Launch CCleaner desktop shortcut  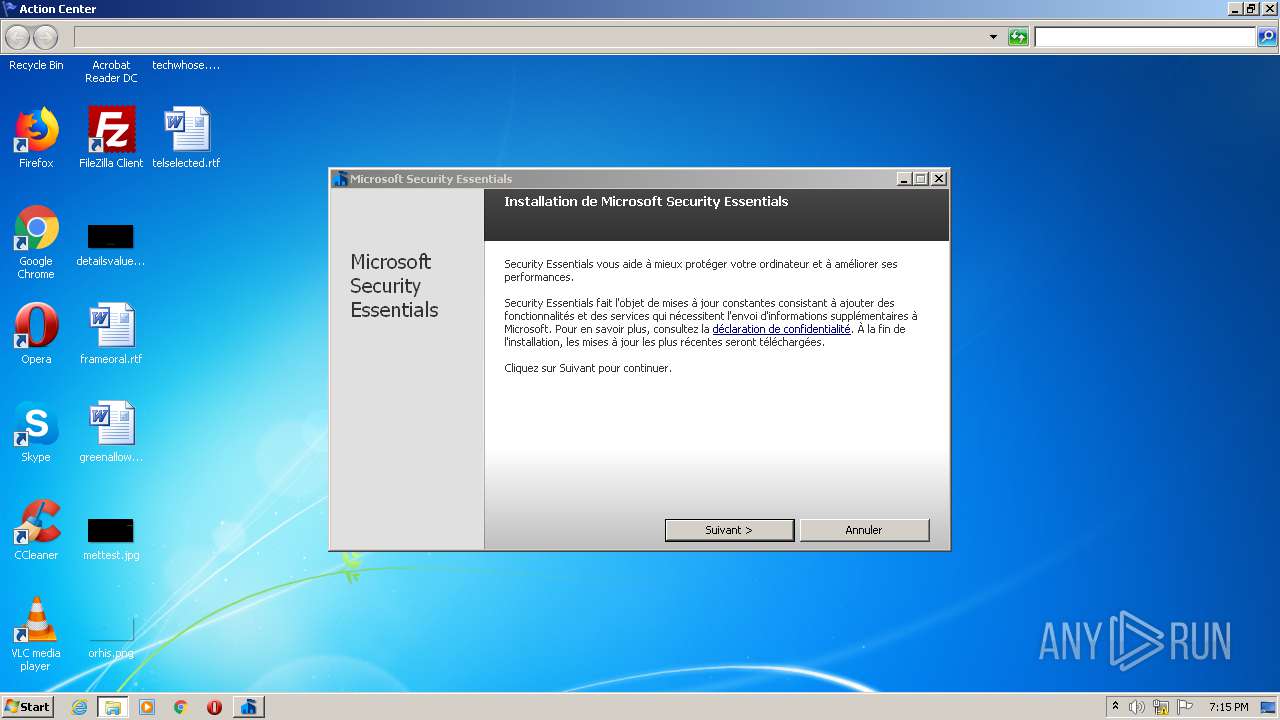pos(36,530)
